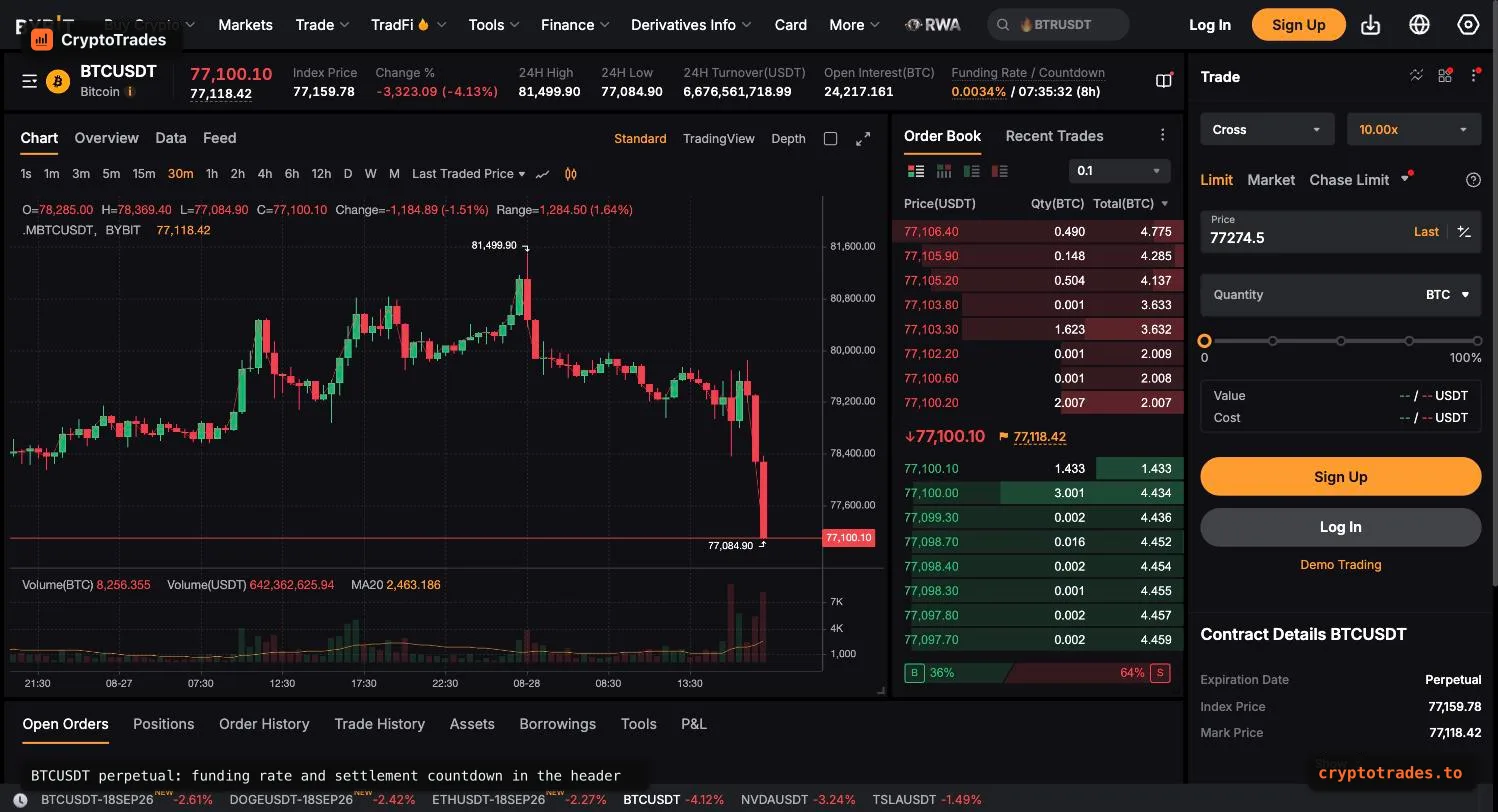The height and width of the screenshot is (812, 1498).
Task: Click the 100% end of quantity slider
Action: tap(1477, 341)
